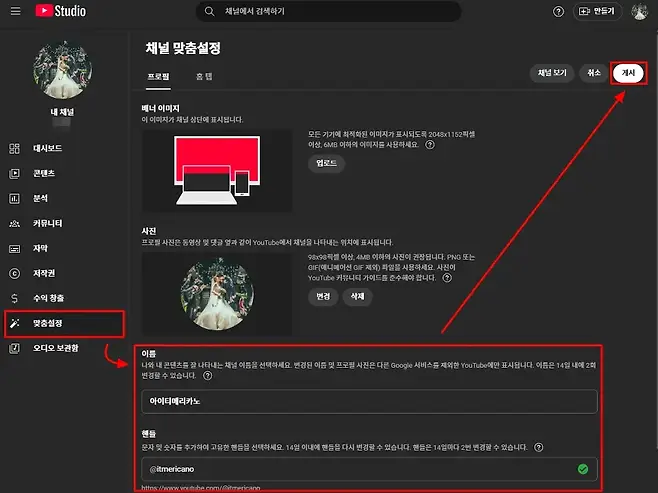This screenshot has width=658, height=493.
Task: Click the 만들기 create button
Action: click(597, 11)
